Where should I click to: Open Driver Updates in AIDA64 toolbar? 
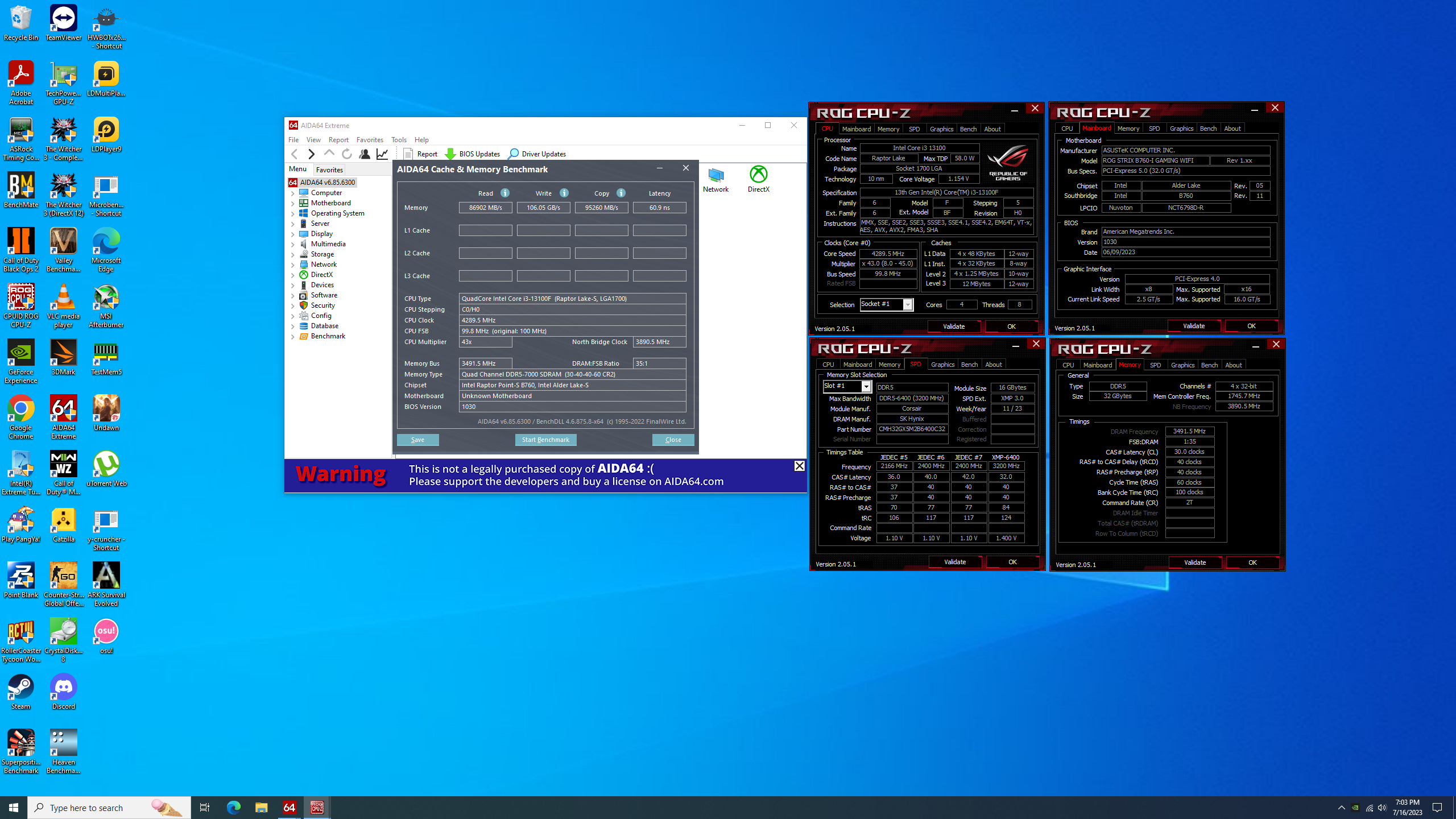tap(537, 154)
